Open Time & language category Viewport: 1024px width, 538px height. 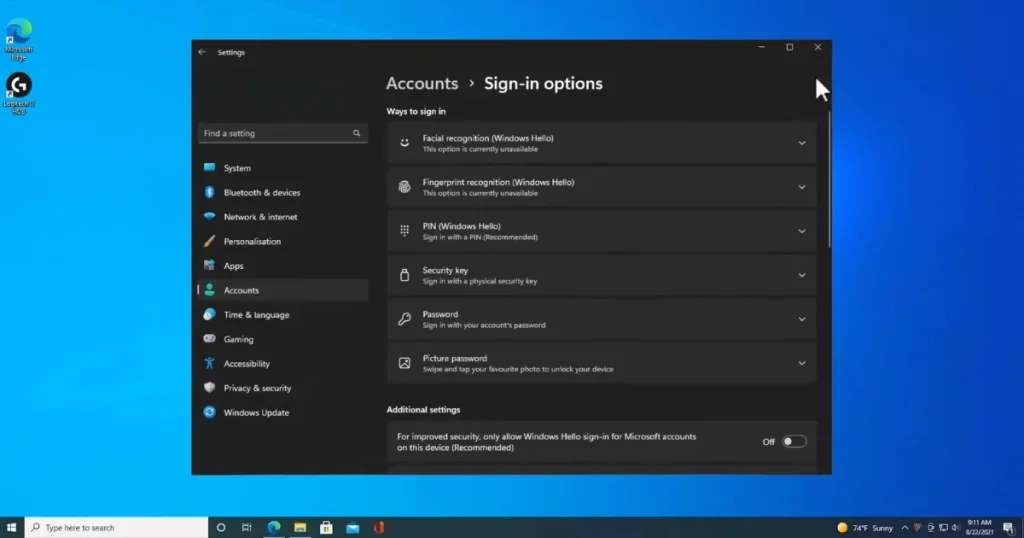click(283, 315)
